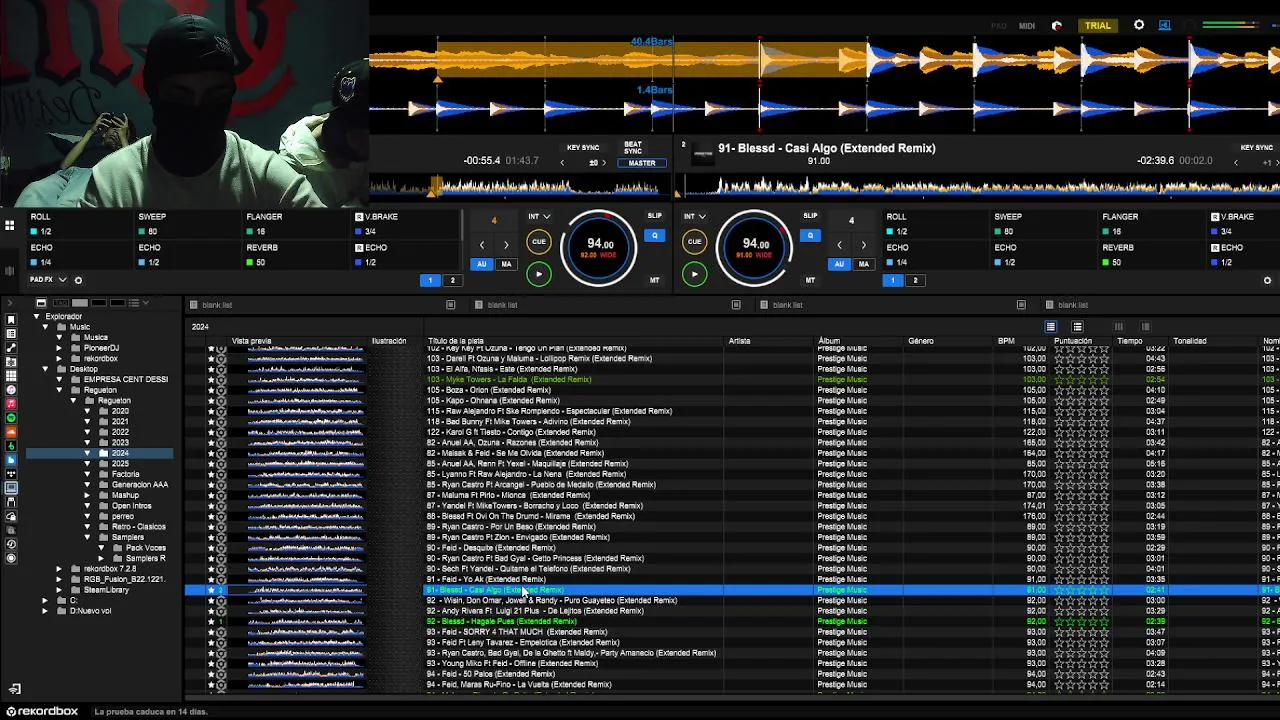Sort by the Tiempo column header

coord(1130,341)
